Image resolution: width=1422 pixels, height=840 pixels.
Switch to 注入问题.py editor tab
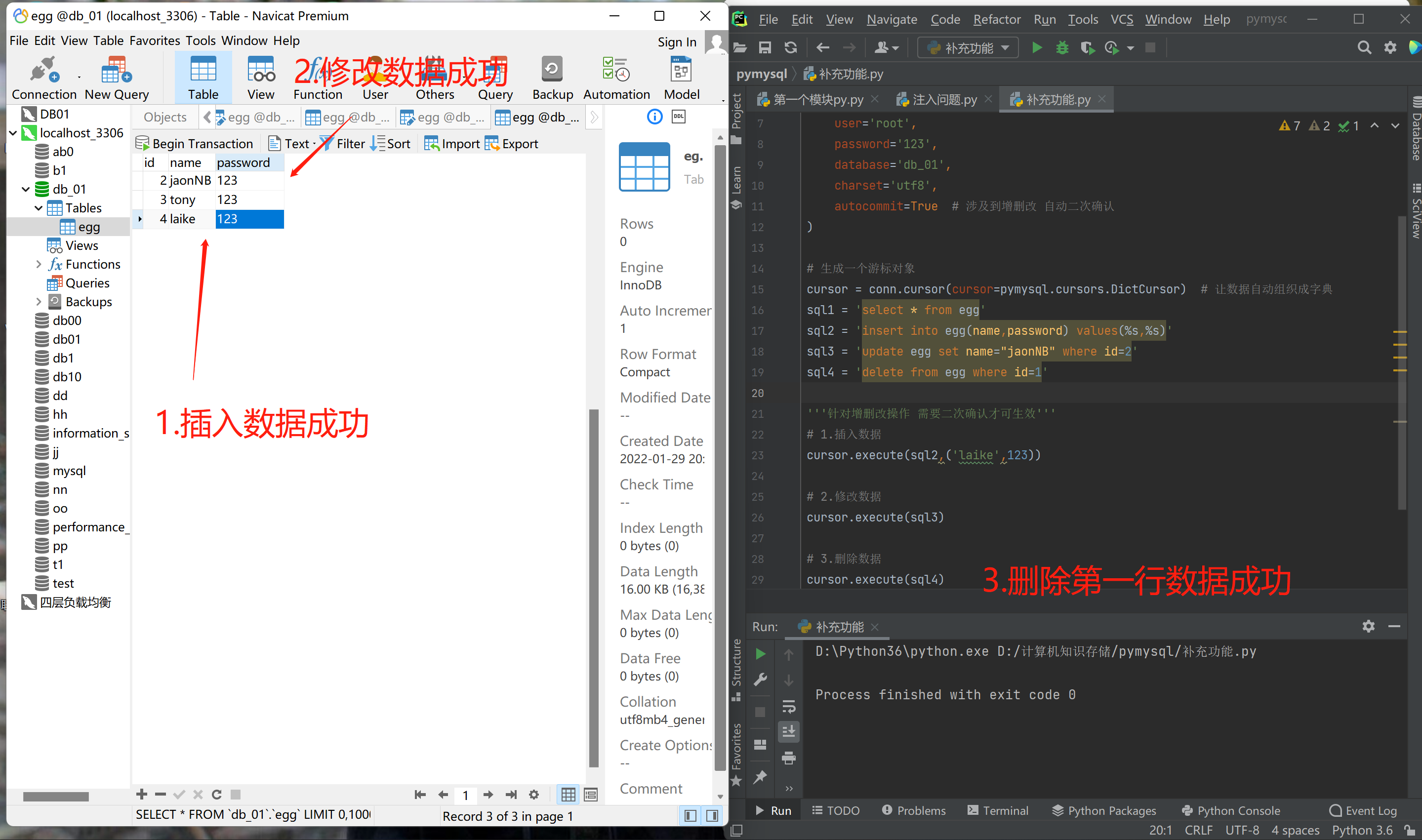click(944, 100)
